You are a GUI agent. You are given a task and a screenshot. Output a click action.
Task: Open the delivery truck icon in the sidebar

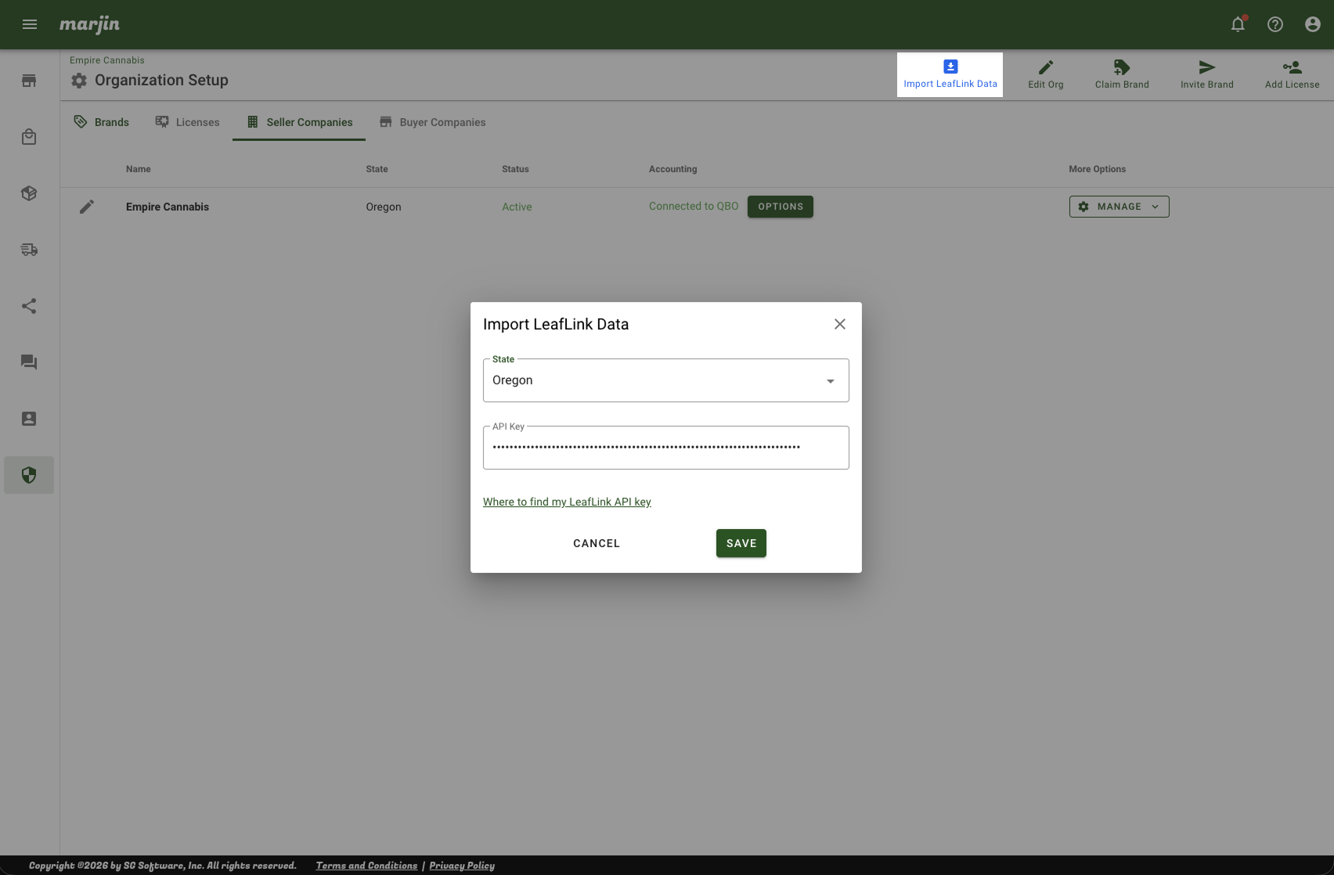(29, 250)
